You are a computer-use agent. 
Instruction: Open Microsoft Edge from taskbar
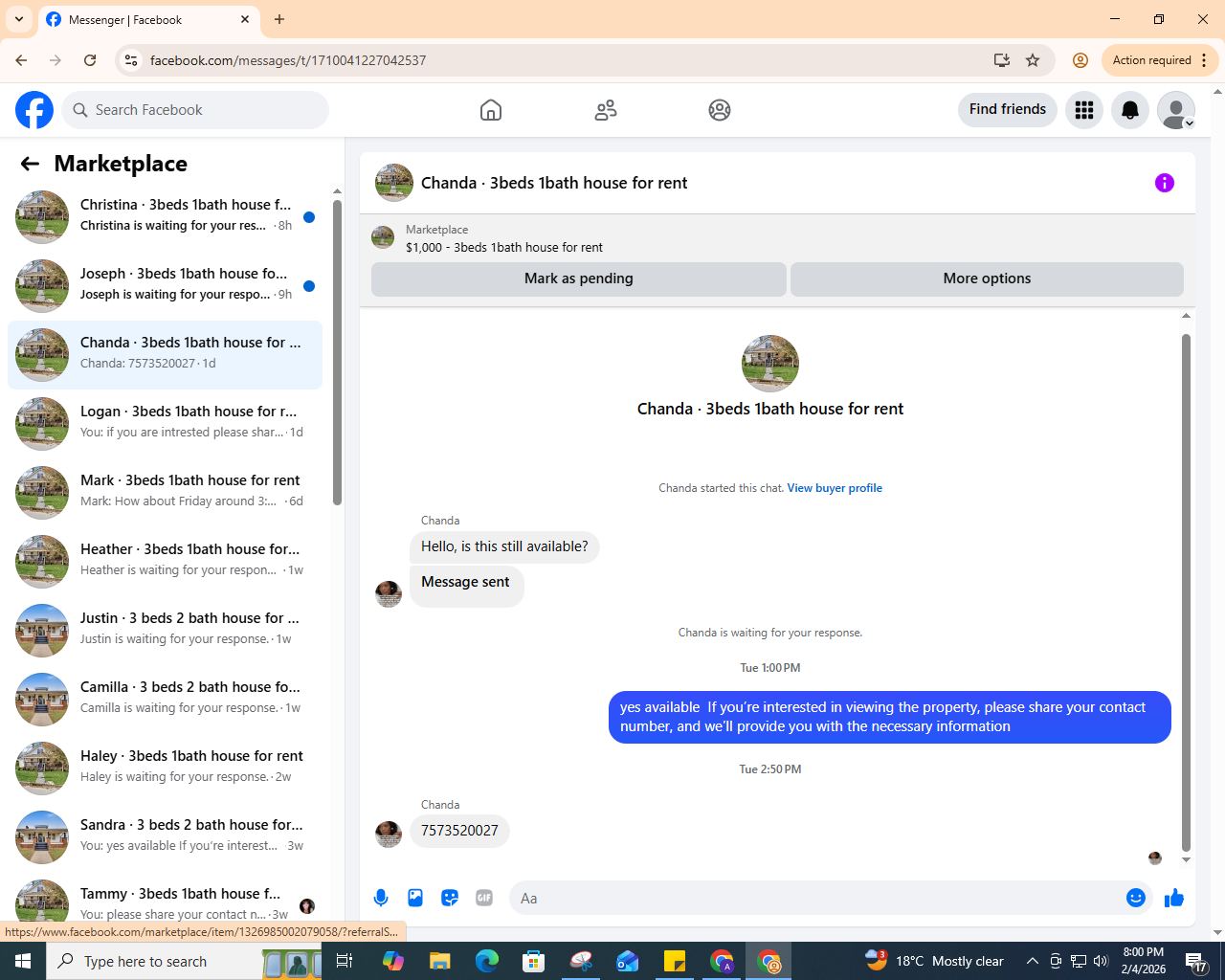click(487, 961)
